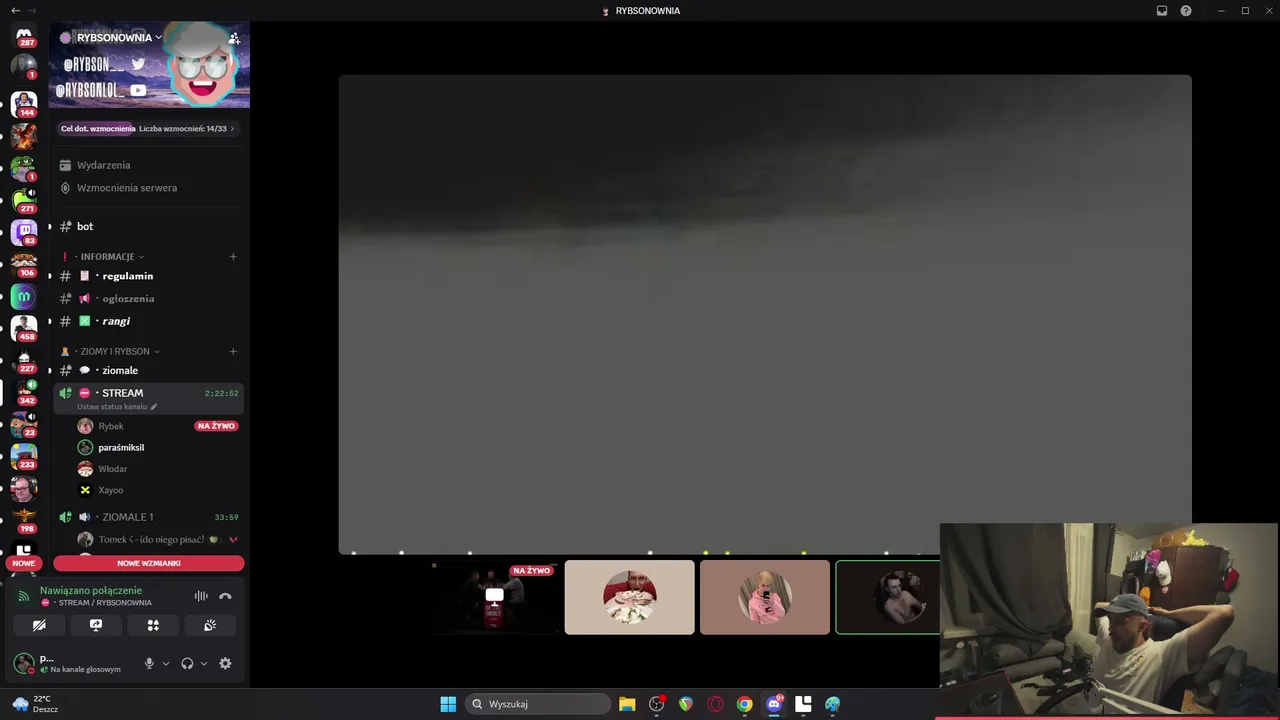This screenshot has height=720, width=1280.
Task: Click the invite people icon on banner
Action: [234, 38]
